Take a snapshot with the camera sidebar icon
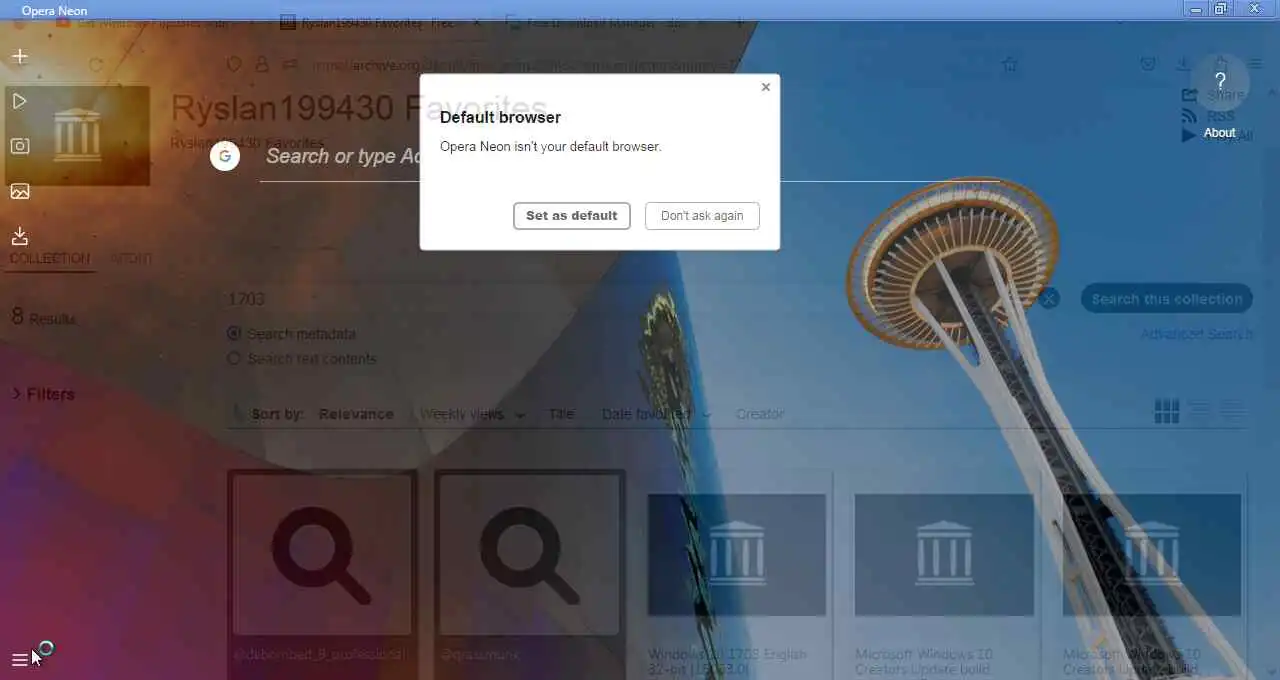 tap(20, 146)
